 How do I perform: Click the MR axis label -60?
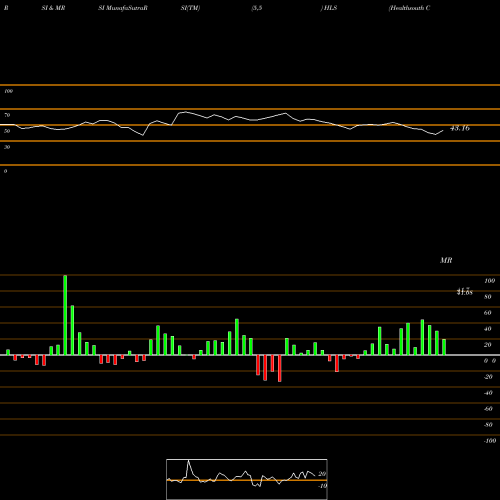[488, 409]
